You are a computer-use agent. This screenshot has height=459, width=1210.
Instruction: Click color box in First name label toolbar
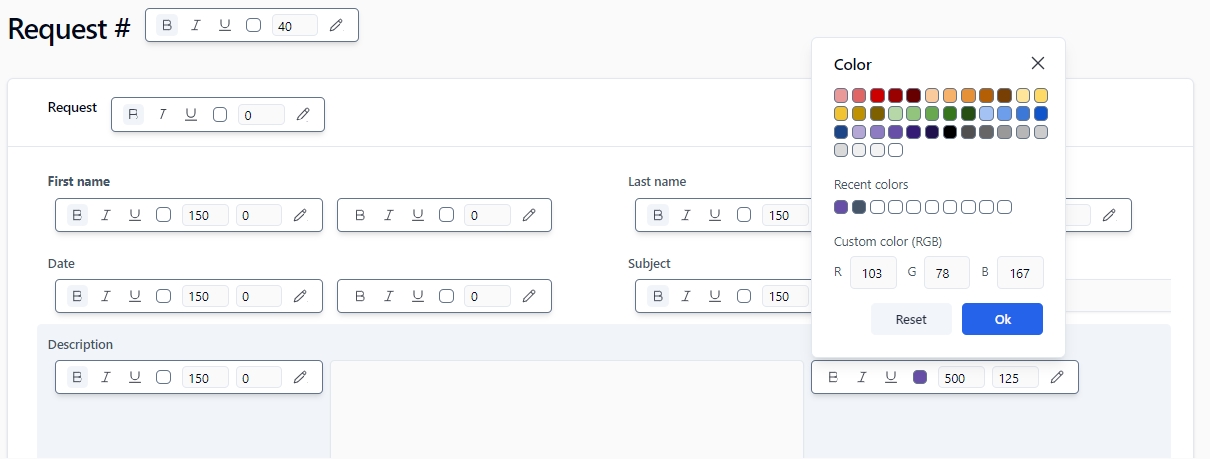(x=164, y=214)
